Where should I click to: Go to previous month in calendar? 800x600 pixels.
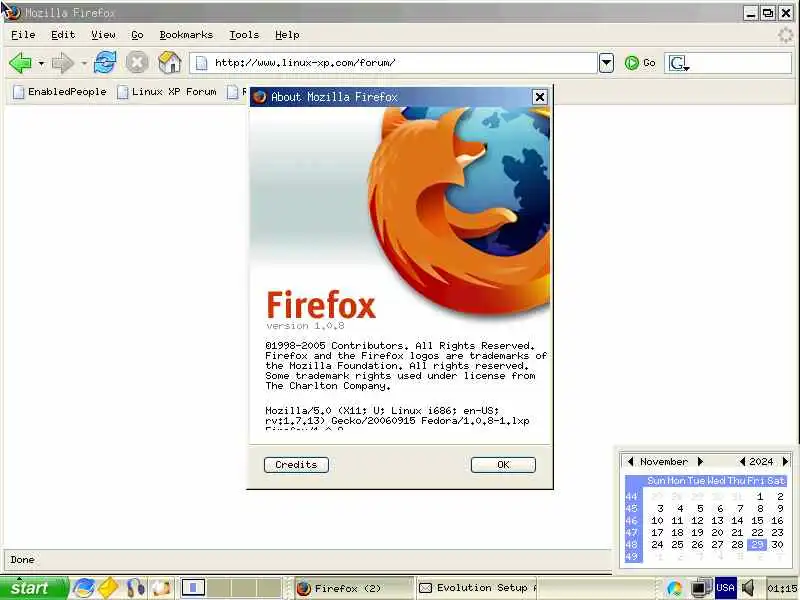(x=630, y=462)
